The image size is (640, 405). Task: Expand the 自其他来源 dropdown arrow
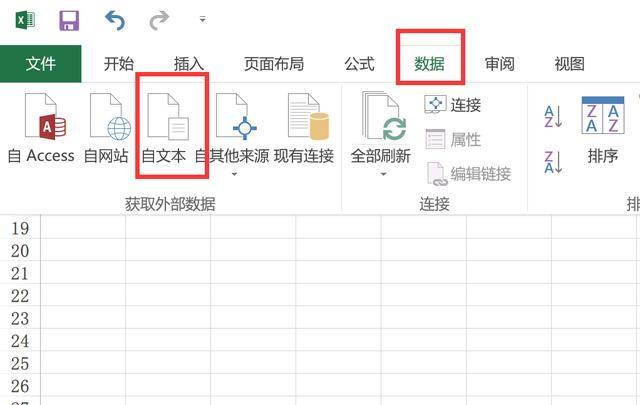pyautogui.click(x=234, y=174)
